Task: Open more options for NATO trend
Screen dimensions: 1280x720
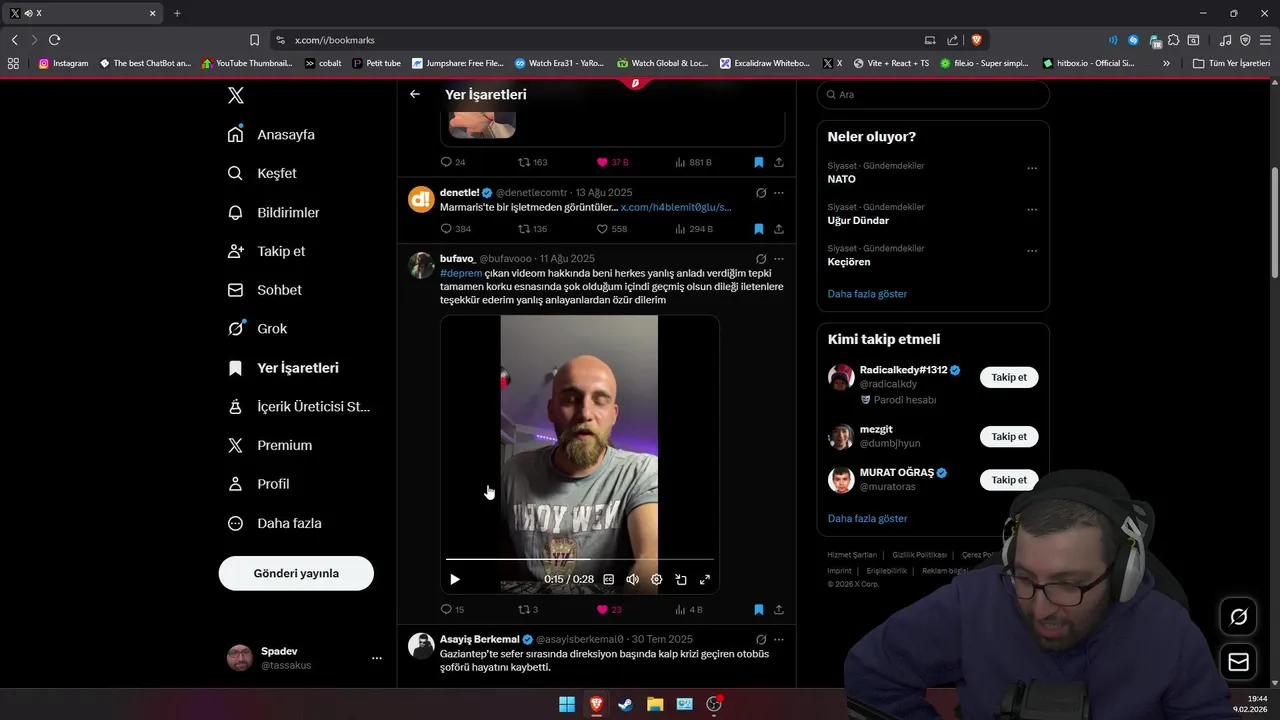Action: coord(1032,168)
